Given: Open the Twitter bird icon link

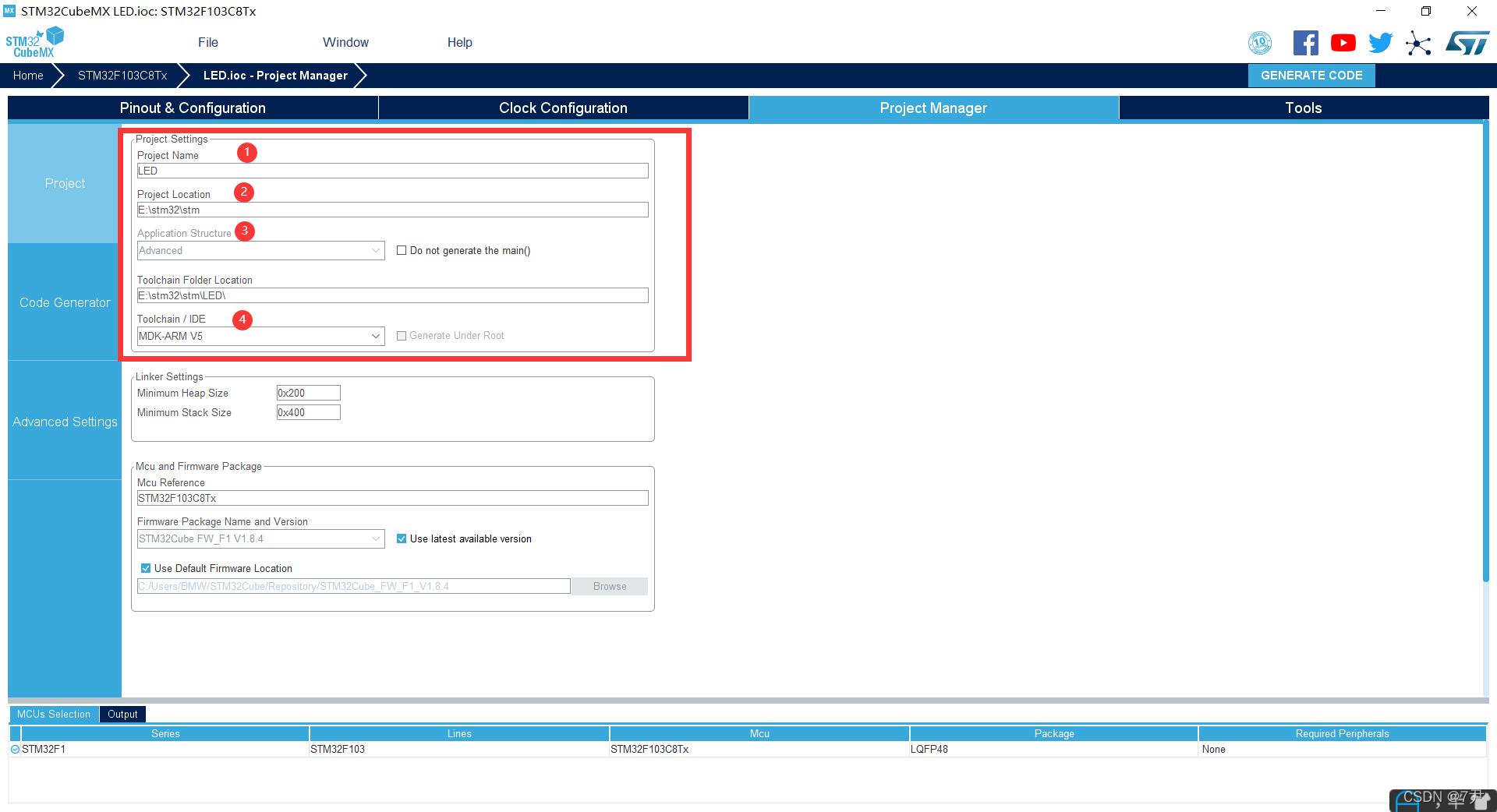Looking at the screenshot, I should (x=1380, y=43).
